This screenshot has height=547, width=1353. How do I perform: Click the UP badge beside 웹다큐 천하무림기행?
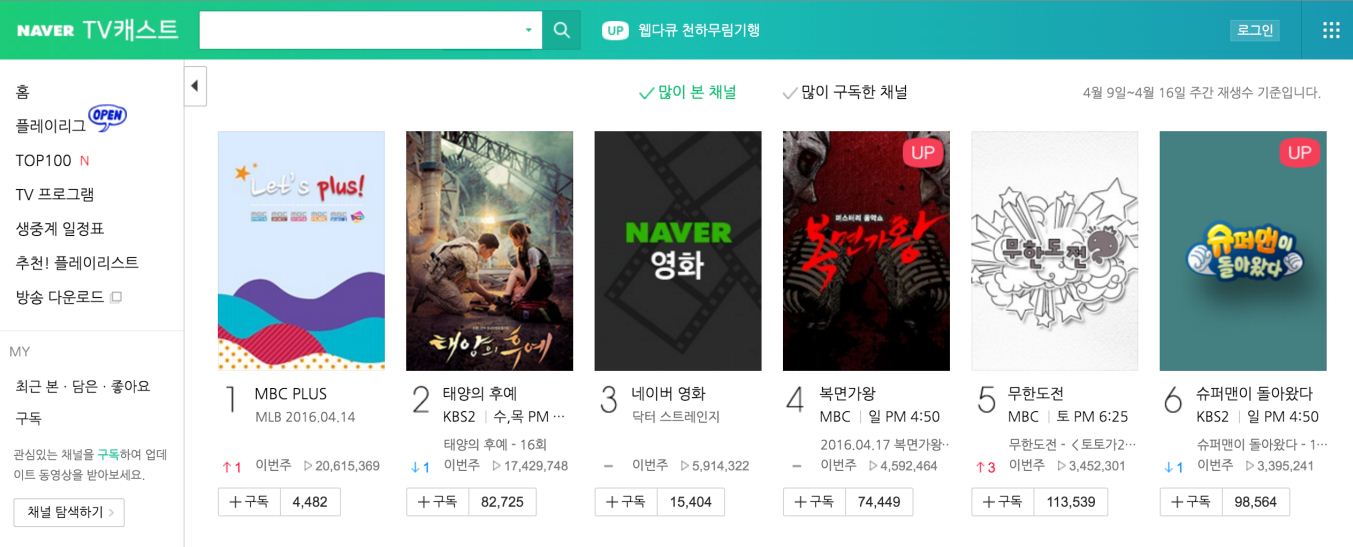[x=615, y=31]
